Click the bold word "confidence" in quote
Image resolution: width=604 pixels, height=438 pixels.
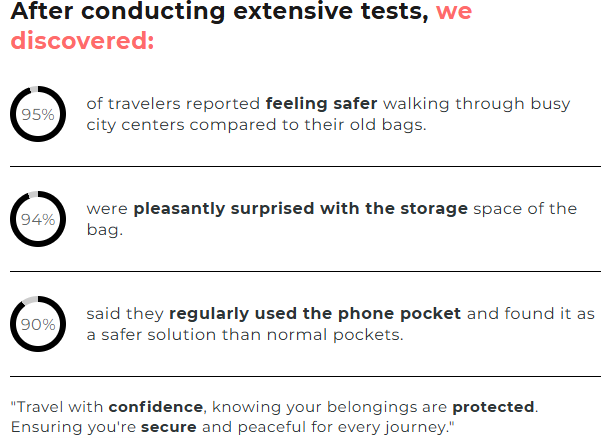[156, 407]
